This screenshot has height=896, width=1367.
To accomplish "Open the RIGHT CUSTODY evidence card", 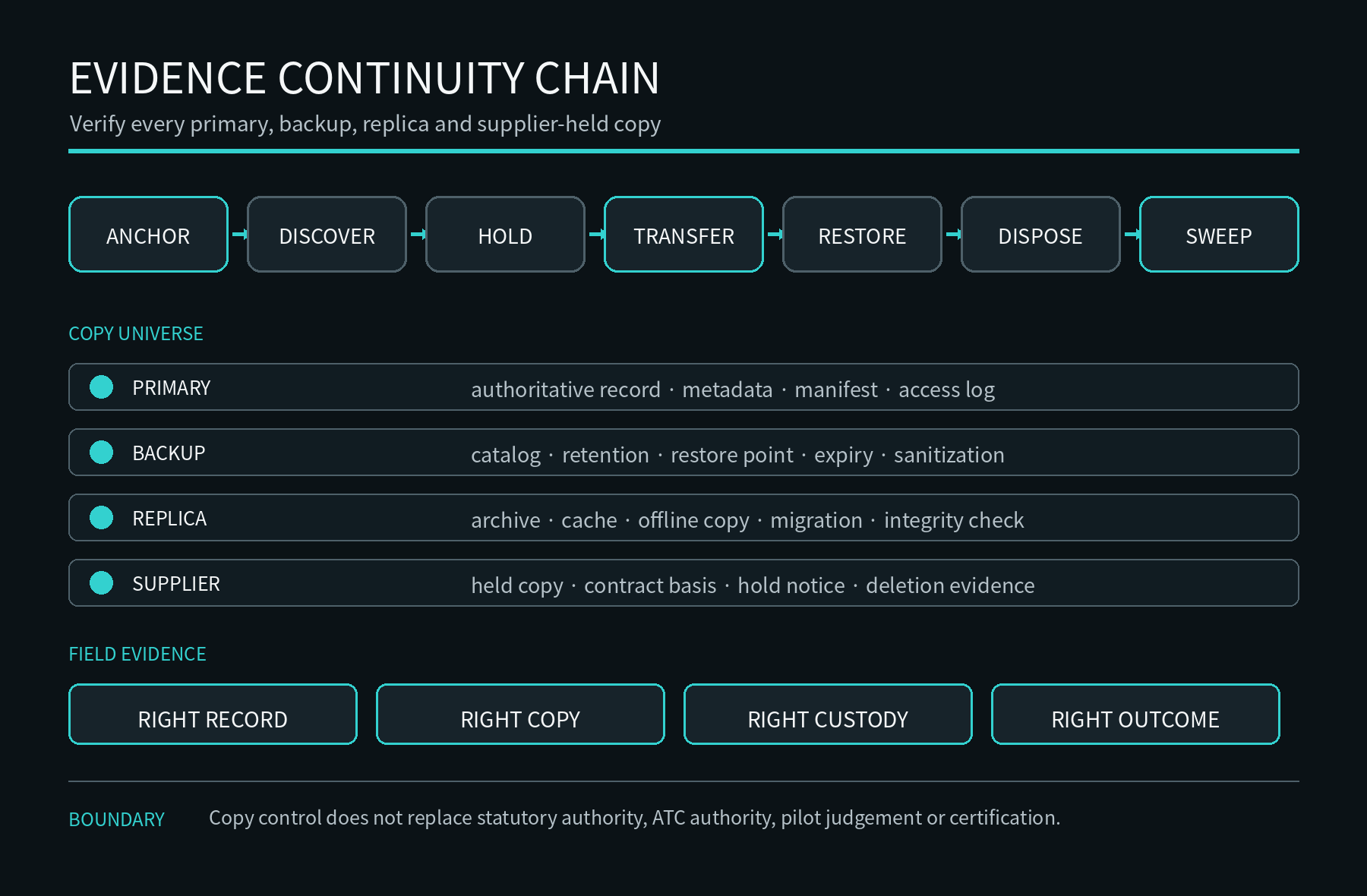I will (x=828, y=715).
